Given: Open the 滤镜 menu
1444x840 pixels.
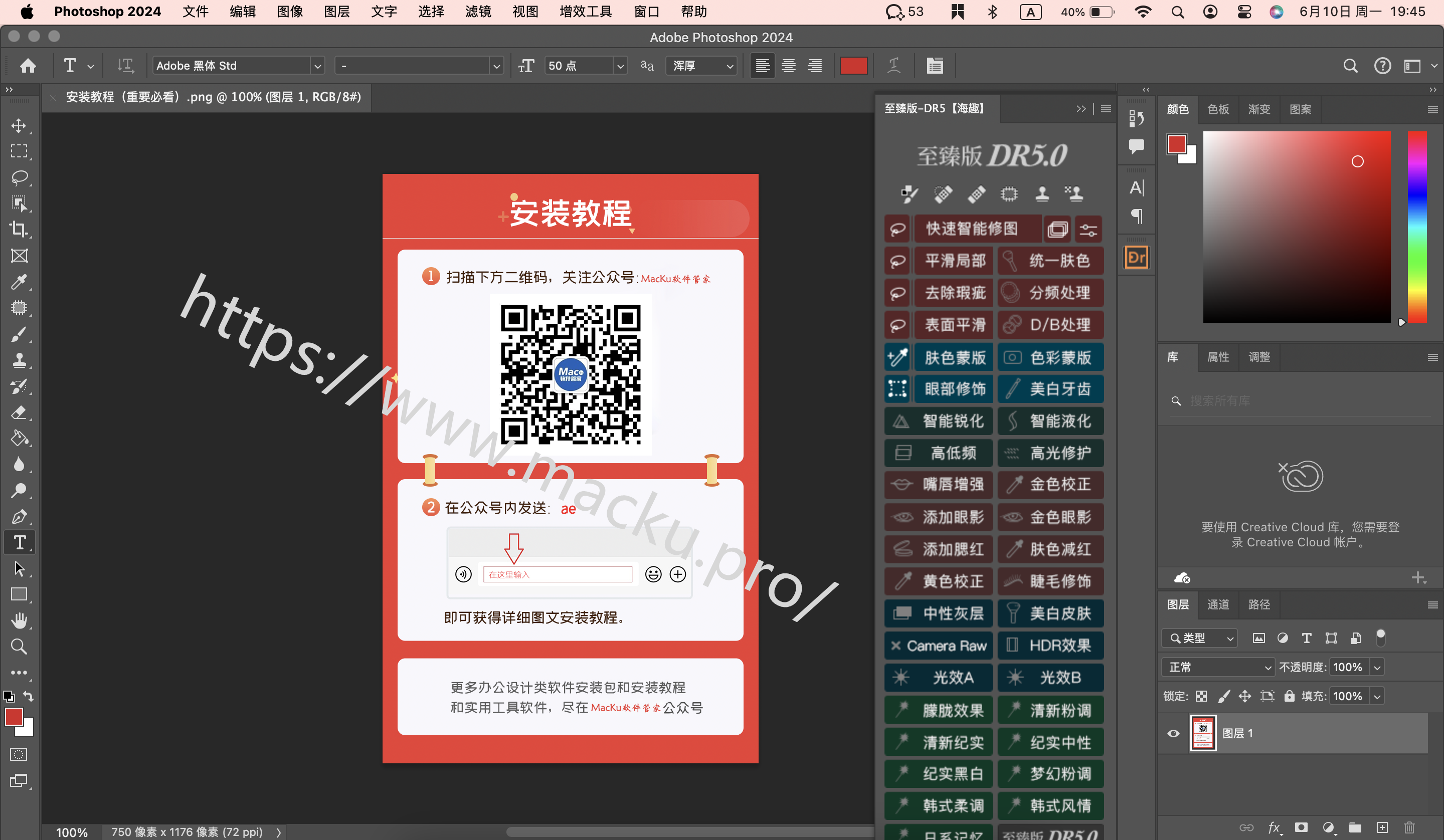Looking at the screenshot, I should tap(478, 12).
